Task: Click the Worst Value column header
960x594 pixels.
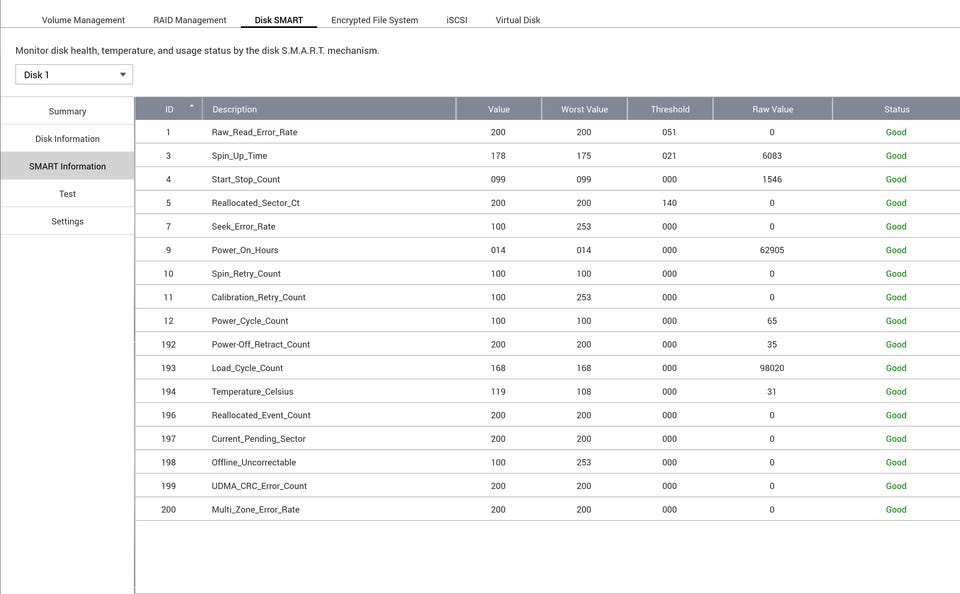Action: click(x=584, y=109)
